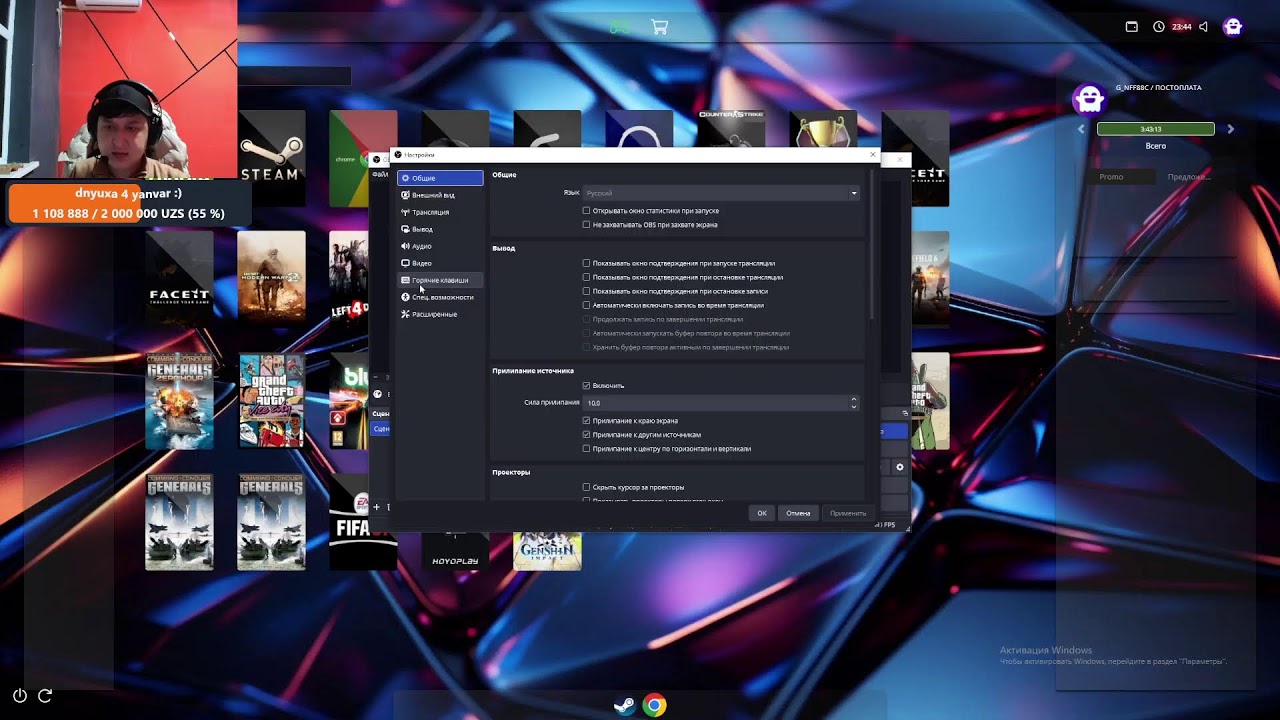Enable 'Открывать окно статистики при запуске' checkbox

(x=586, y=211)
